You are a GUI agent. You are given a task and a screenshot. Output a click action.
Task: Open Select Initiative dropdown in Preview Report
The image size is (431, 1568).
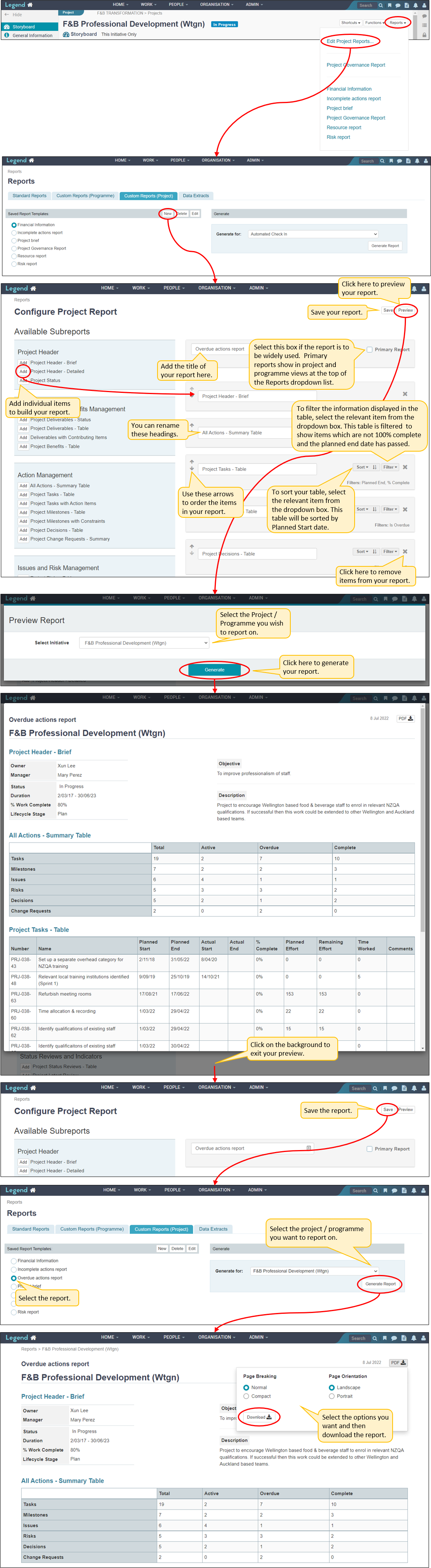(x=145, y=643)
